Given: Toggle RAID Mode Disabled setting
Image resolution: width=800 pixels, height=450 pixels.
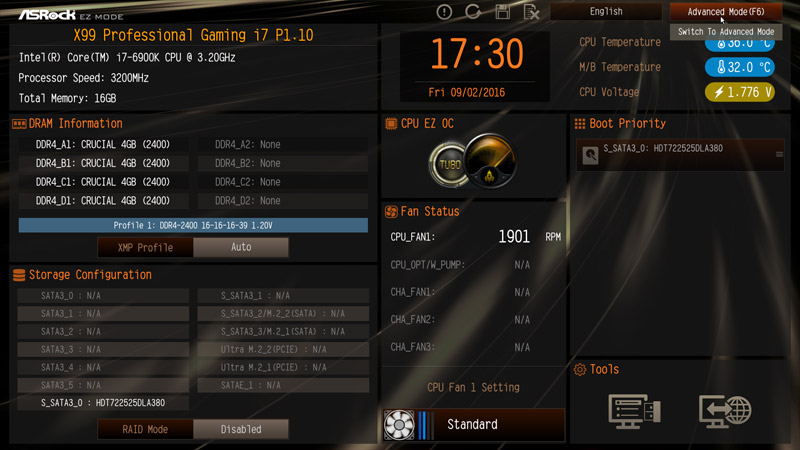Looking at the screenshot, I should coord(241,430).
